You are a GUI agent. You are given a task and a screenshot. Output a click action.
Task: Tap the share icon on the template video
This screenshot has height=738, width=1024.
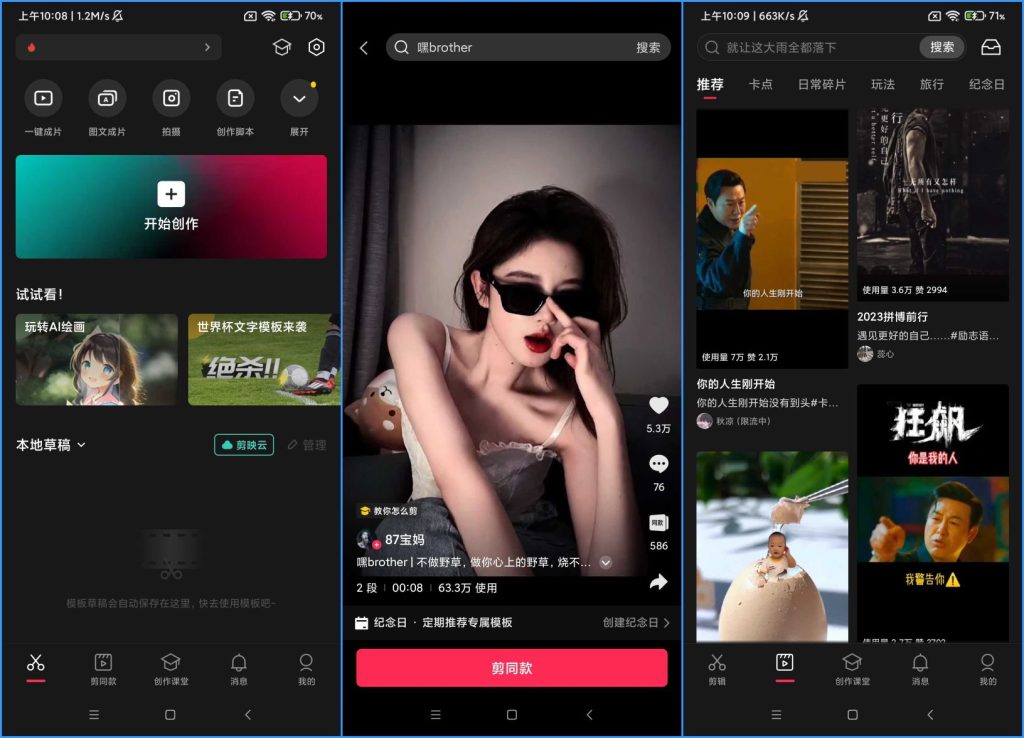[x=658, y=582]
